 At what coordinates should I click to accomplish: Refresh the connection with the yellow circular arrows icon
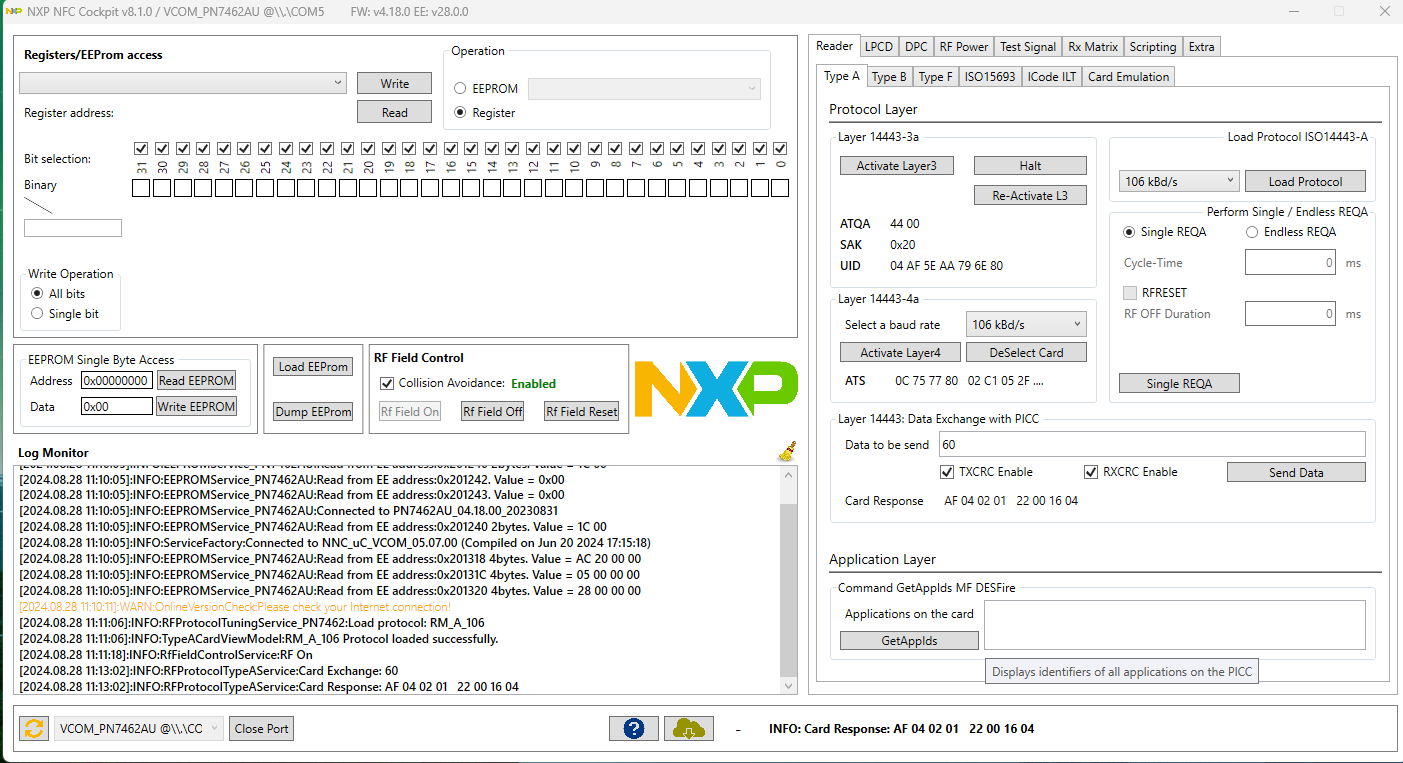click(33, 728)
